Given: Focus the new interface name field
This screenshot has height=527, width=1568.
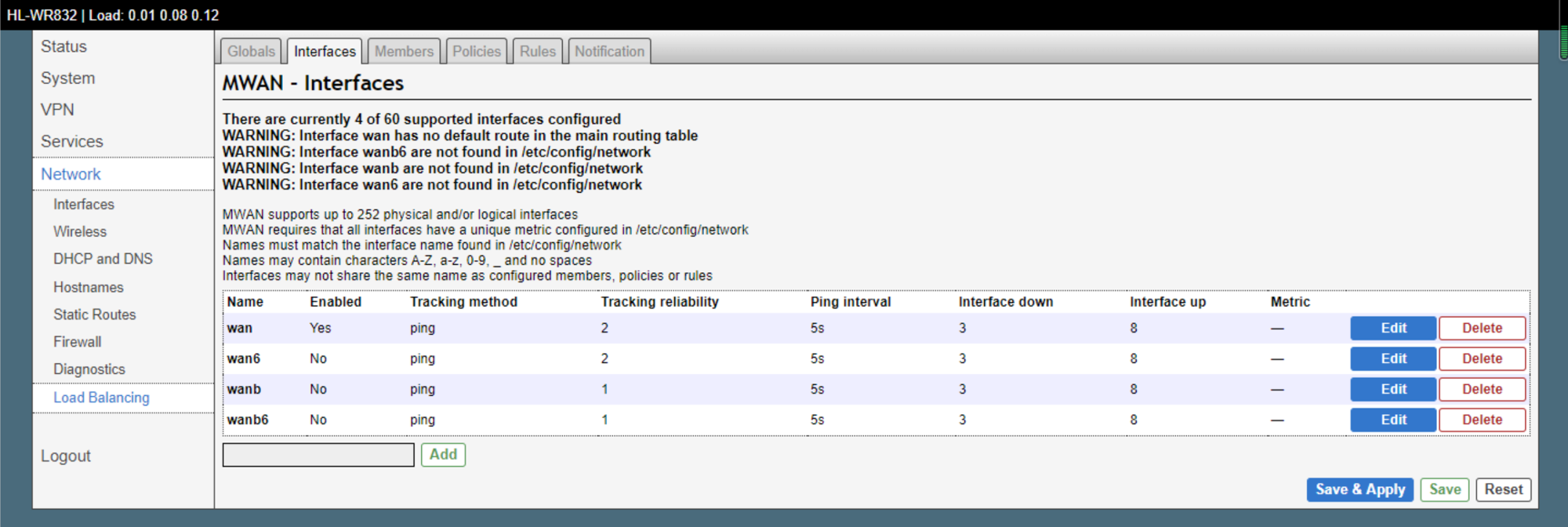Looking at the screenshot, I should (318, 455).
